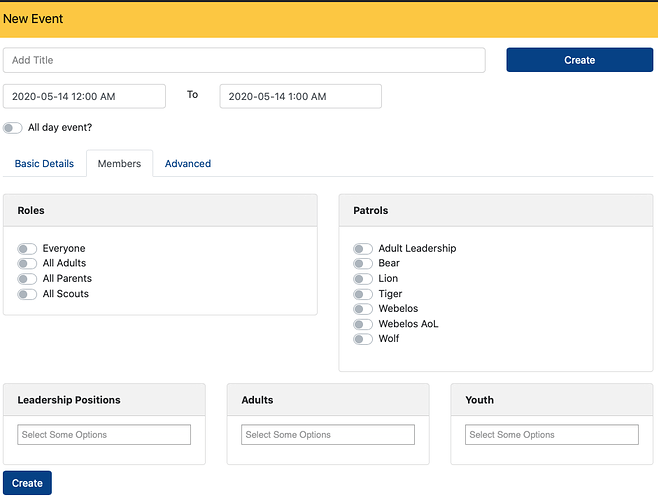Viewport: 658px width, 500px height.
Task: Toggle the Wolf patrol switch
Action: (363, 339)
